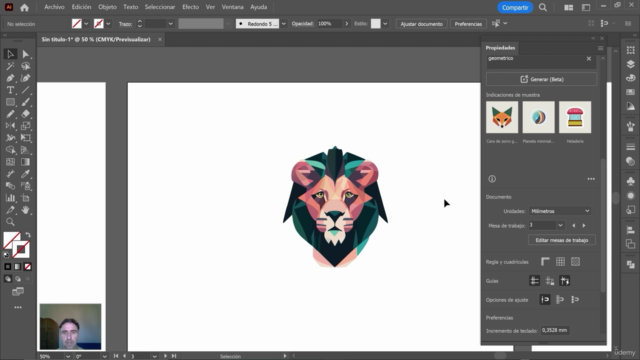
Task: Open the Layers panel icon
Action: [x=631, y=64]
